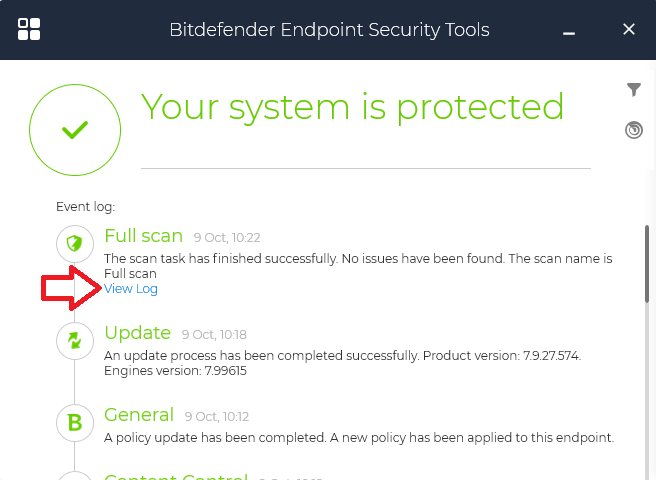Click the Full scan shield icon
Screen dimensions: 656x480
(75, 243)
